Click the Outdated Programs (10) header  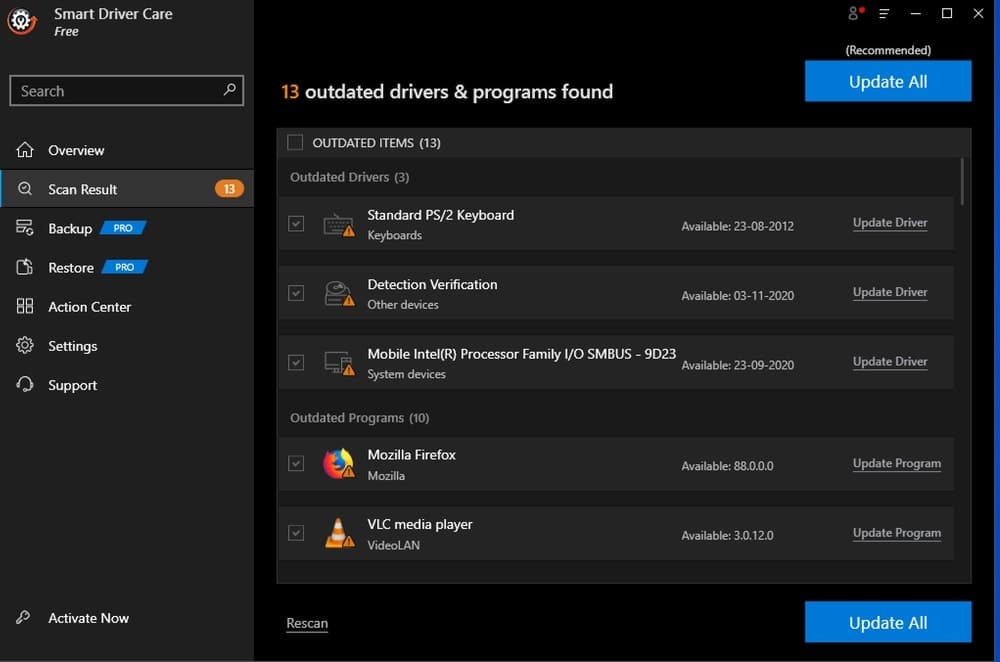[x=359, y=418]
